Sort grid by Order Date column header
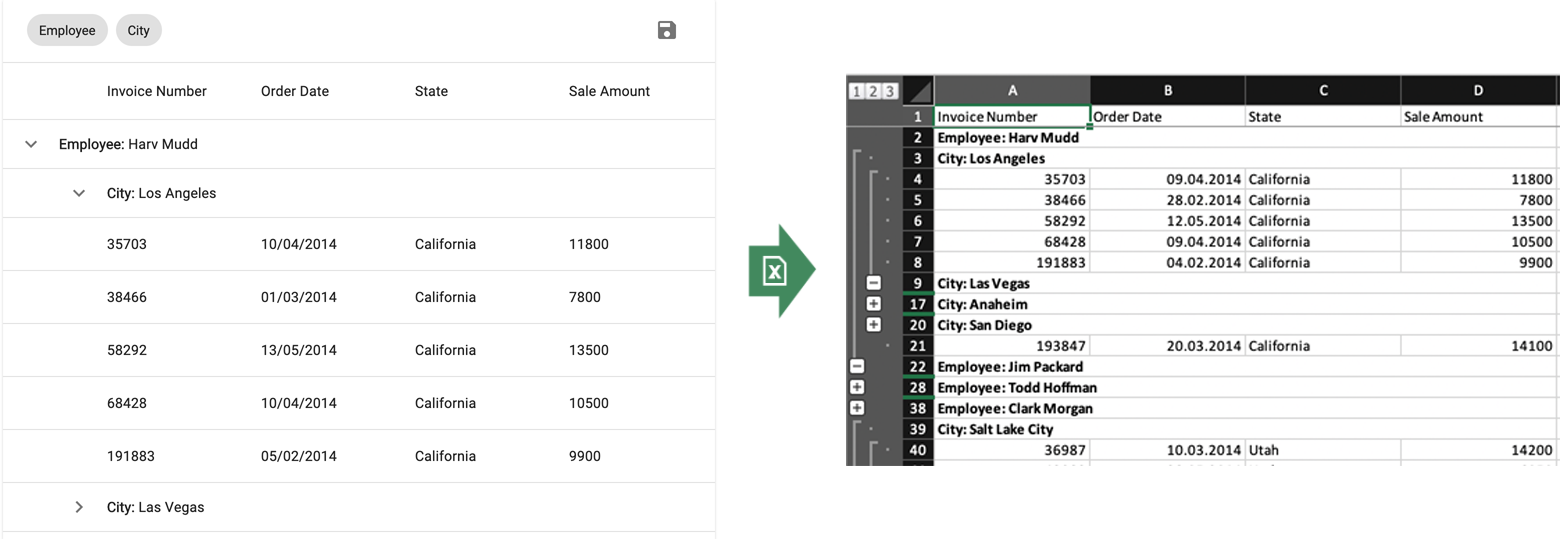1560x540 pixels. [295, 91]
